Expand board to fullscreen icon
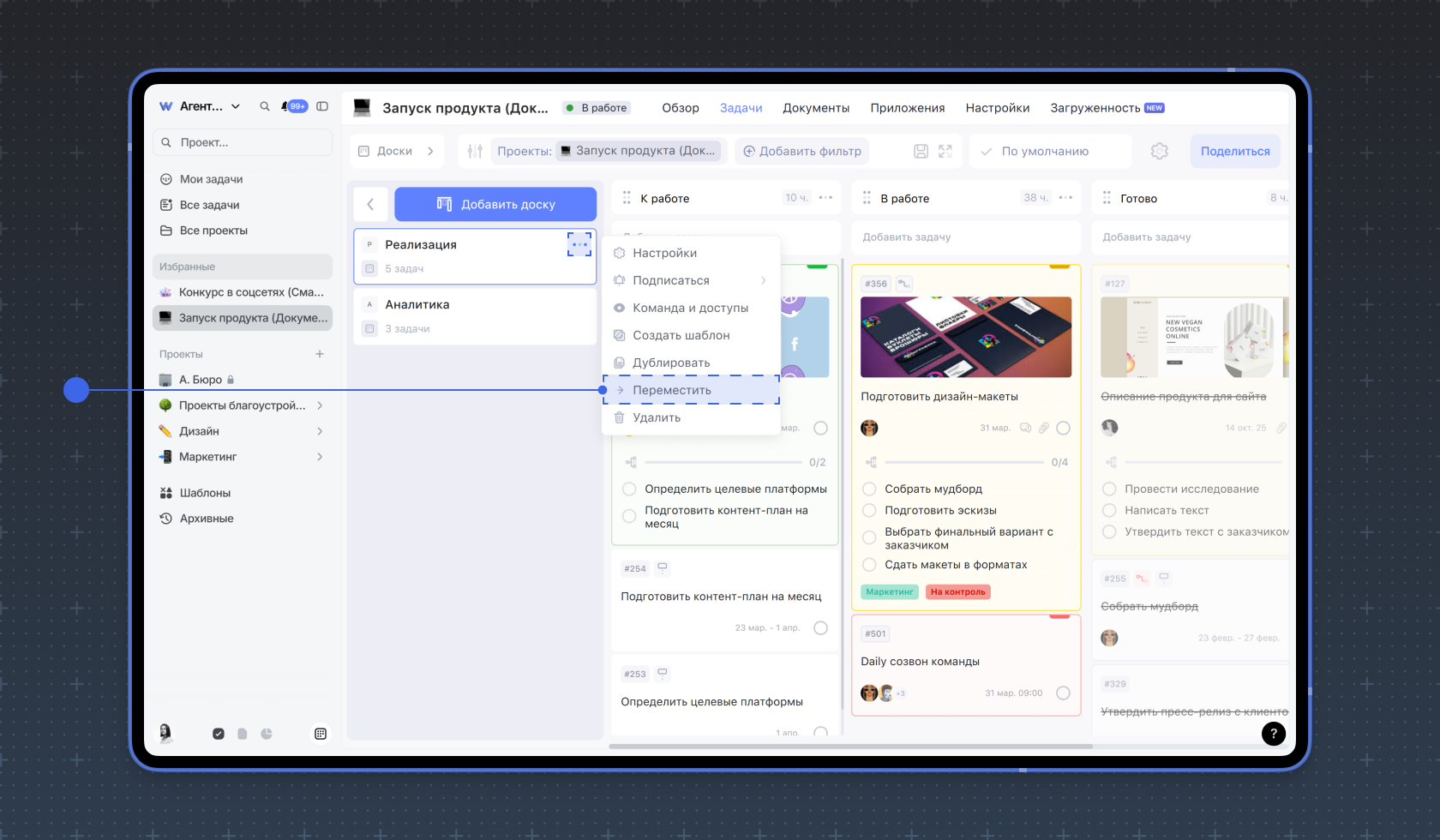This screenshot has width=1440, height=840. point(945,151)
